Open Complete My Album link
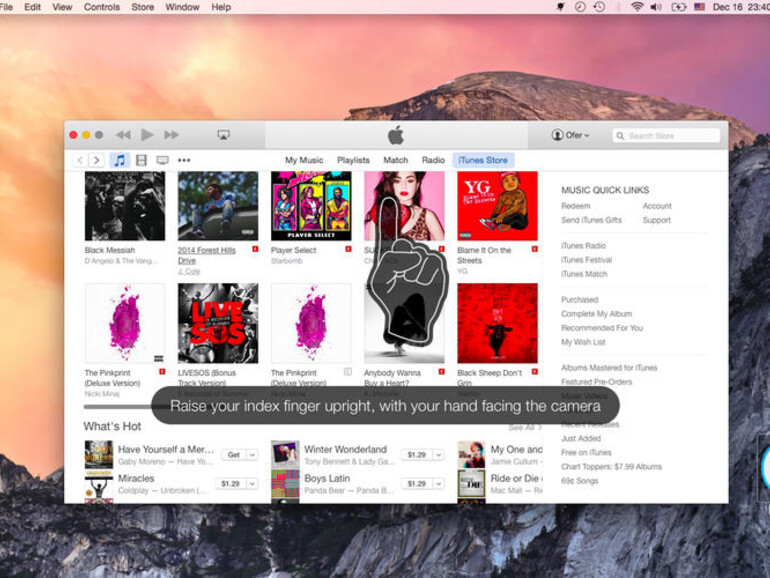 tap(596, 314)
